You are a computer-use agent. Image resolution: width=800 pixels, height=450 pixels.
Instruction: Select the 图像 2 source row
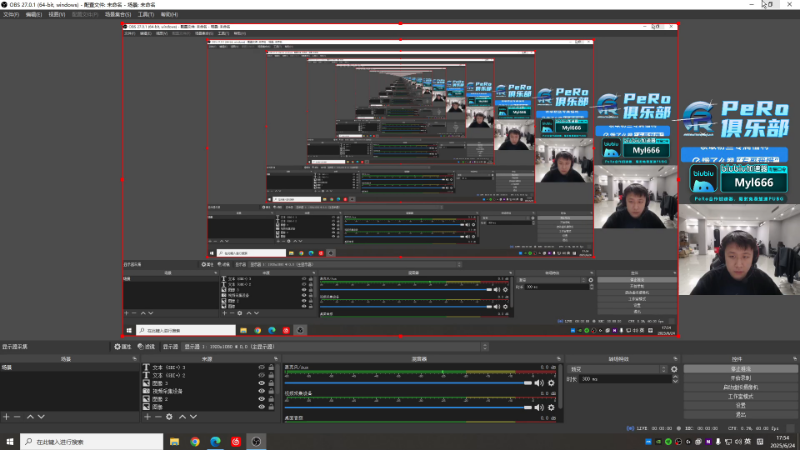coord(209,399)
